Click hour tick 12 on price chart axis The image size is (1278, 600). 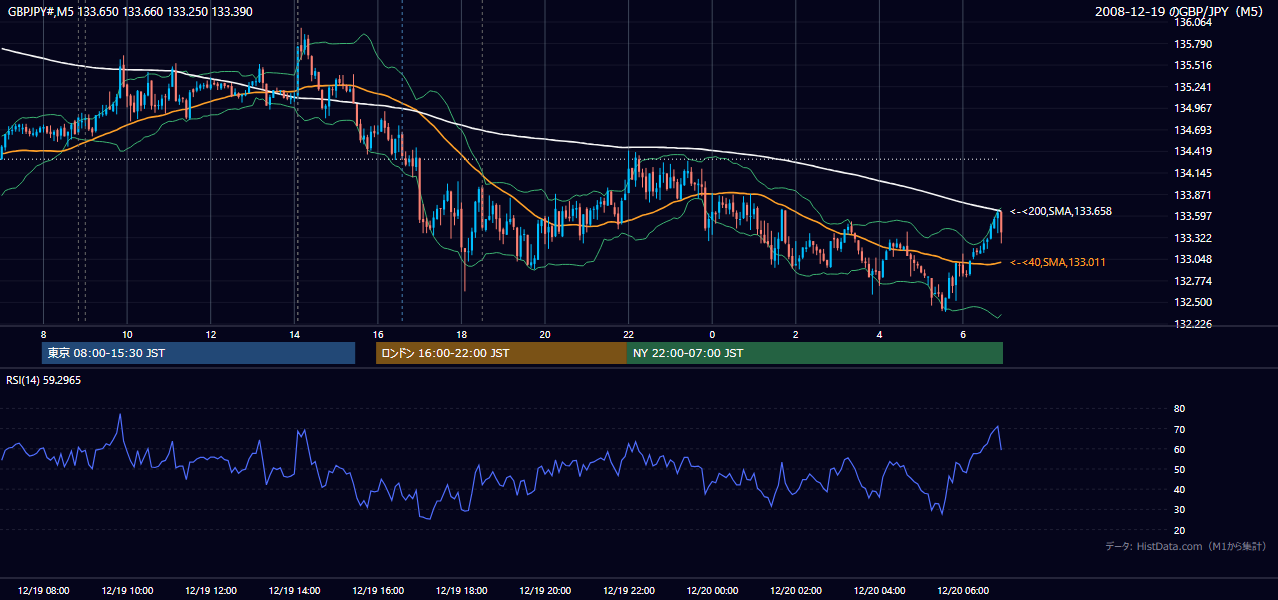(x=210, y=334)
